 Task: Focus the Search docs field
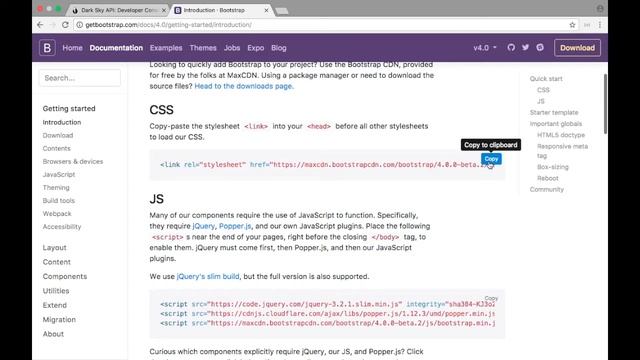[80, 78]
